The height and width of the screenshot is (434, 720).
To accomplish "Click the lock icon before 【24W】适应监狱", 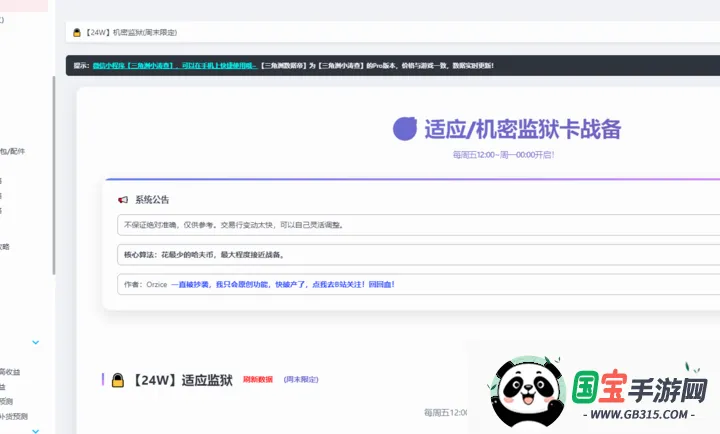I will 118,380.
